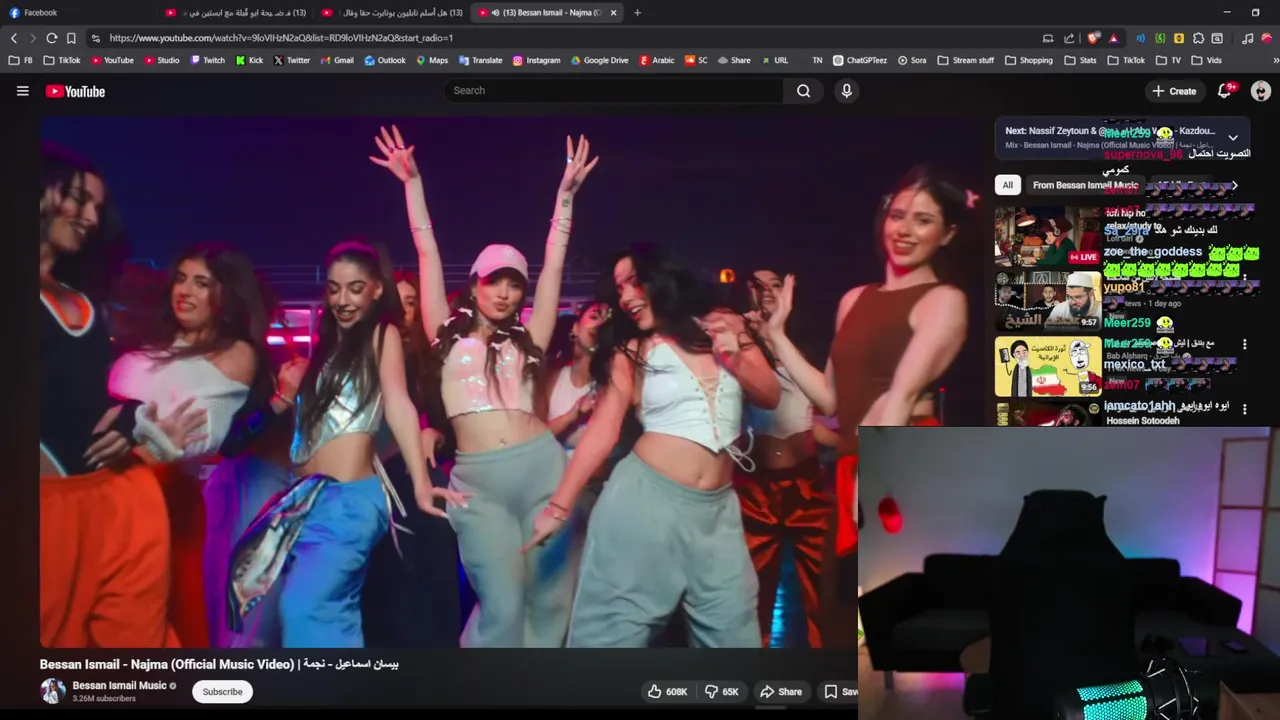The width and height of the screenshot is (1280, 720).
Task: Focus the YouTube search box
Action: (614, 91)
